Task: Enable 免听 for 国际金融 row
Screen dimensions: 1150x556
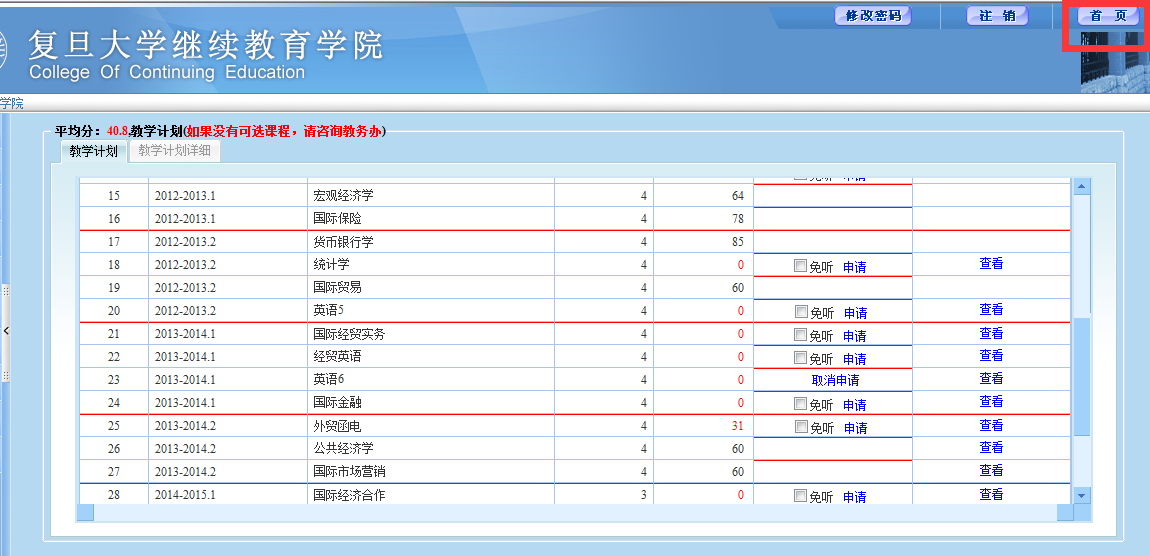Action: pos(799,404)
